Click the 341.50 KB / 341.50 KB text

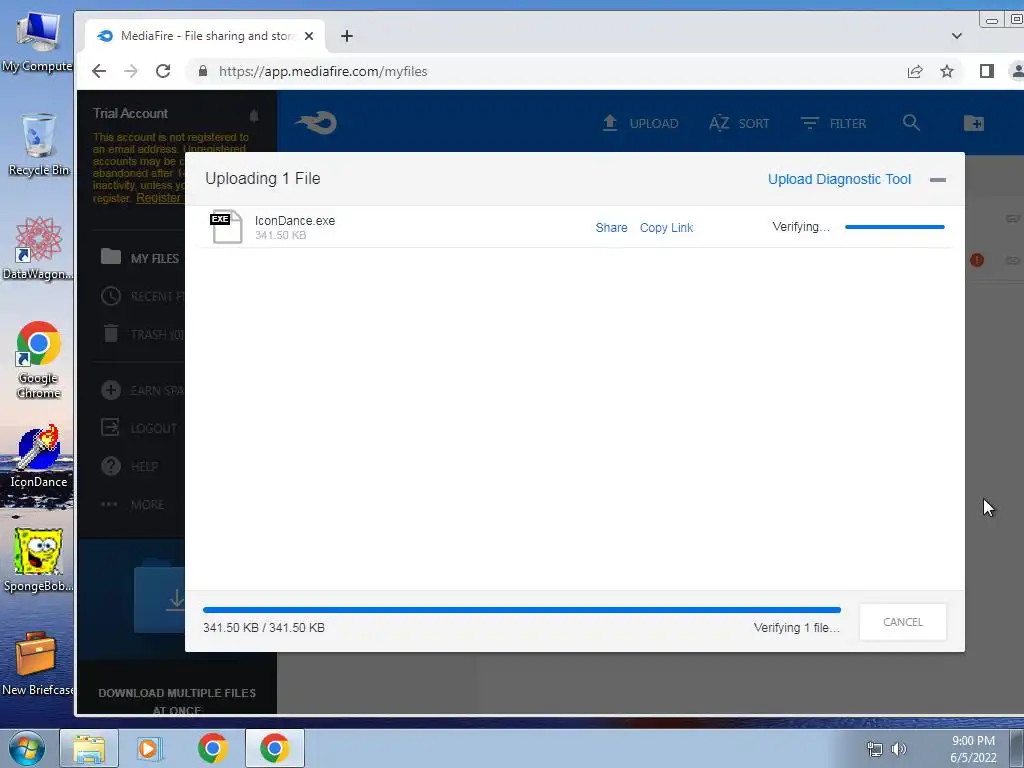264,628
